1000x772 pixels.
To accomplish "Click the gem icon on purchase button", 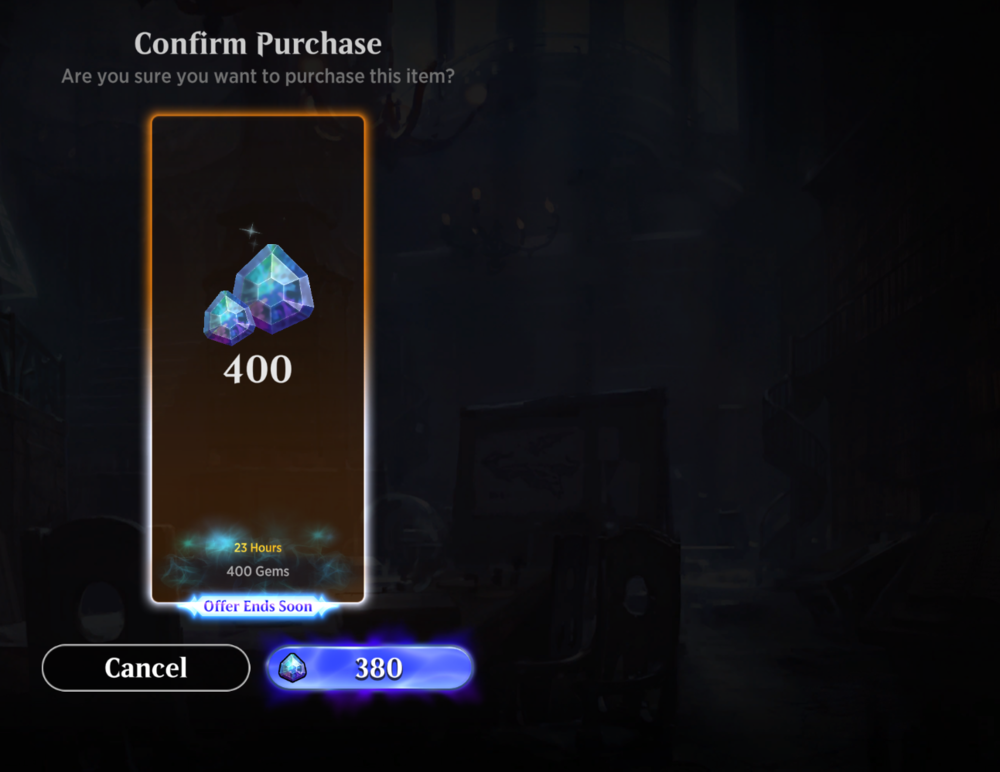I will 292,668.
